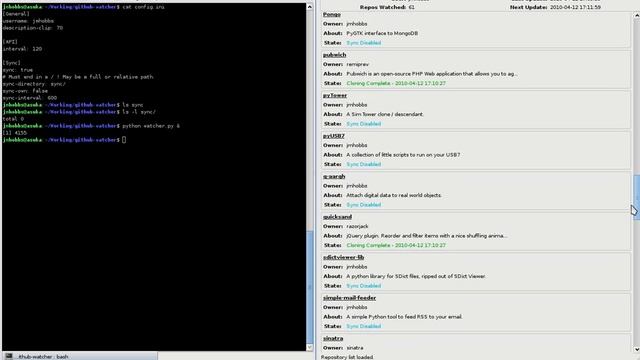Click 'description-clip: 70' line in terminal

click(x=33, y=28)
